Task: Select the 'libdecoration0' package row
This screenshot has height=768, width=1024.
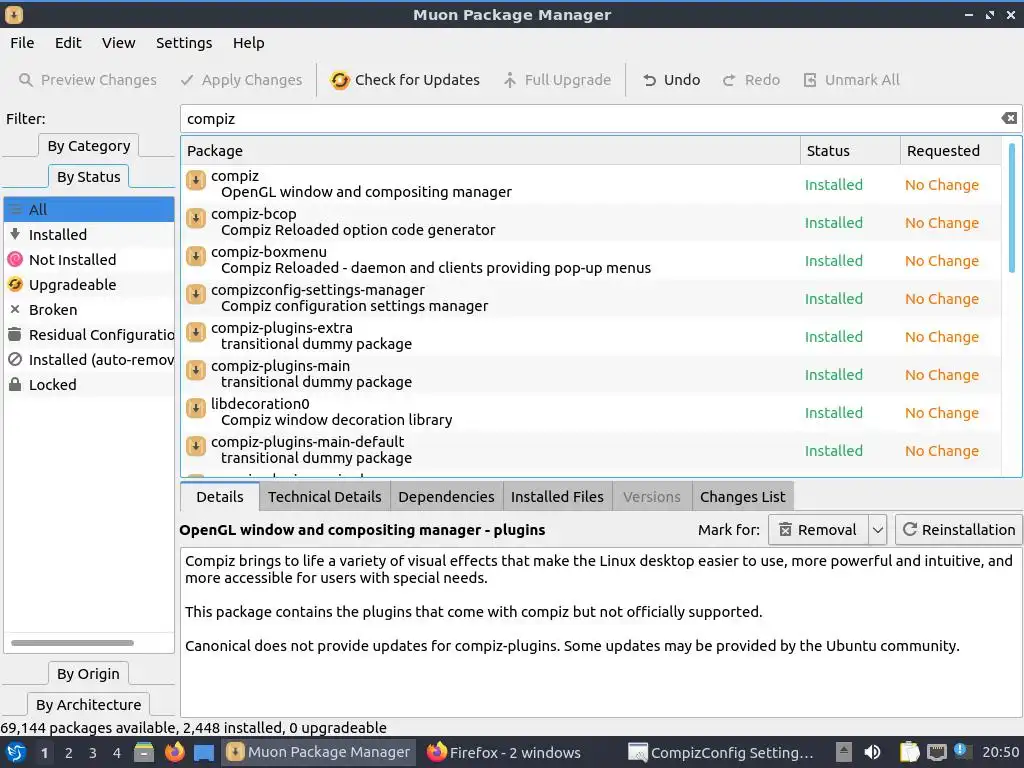Action: click(591, 411)
